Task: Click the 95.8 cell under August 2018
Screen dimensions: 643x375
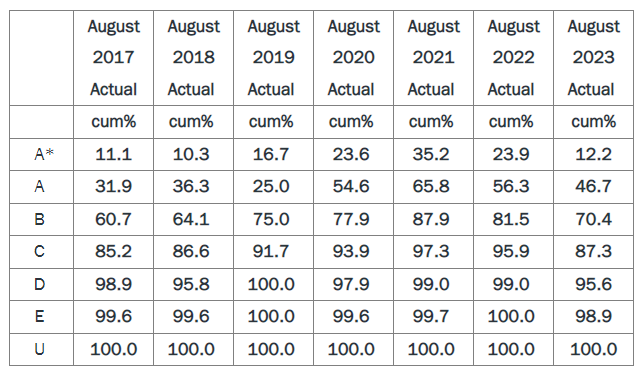Action: 191,284
